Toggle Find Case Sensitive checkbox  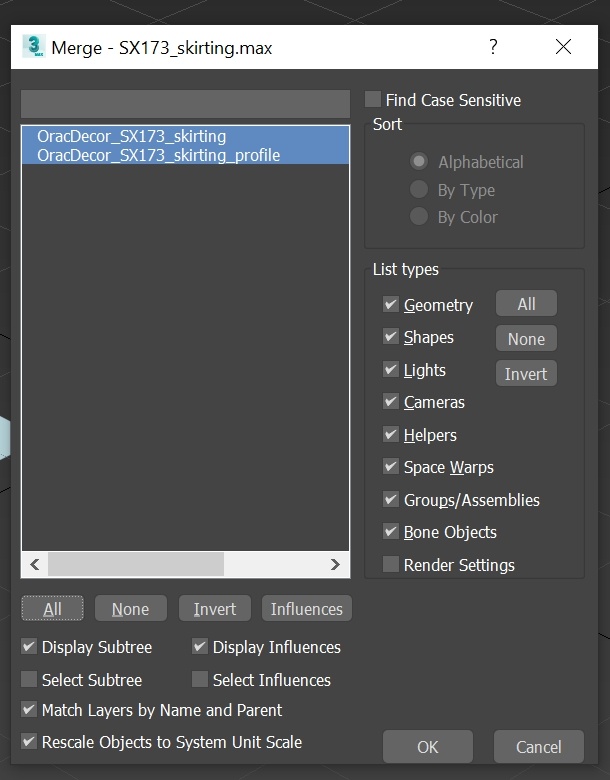[373, 99]
